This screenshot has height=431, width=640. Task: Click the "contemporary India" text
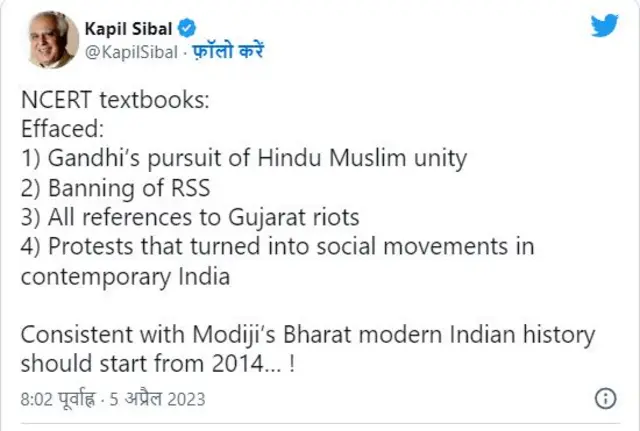click(125, 276)
